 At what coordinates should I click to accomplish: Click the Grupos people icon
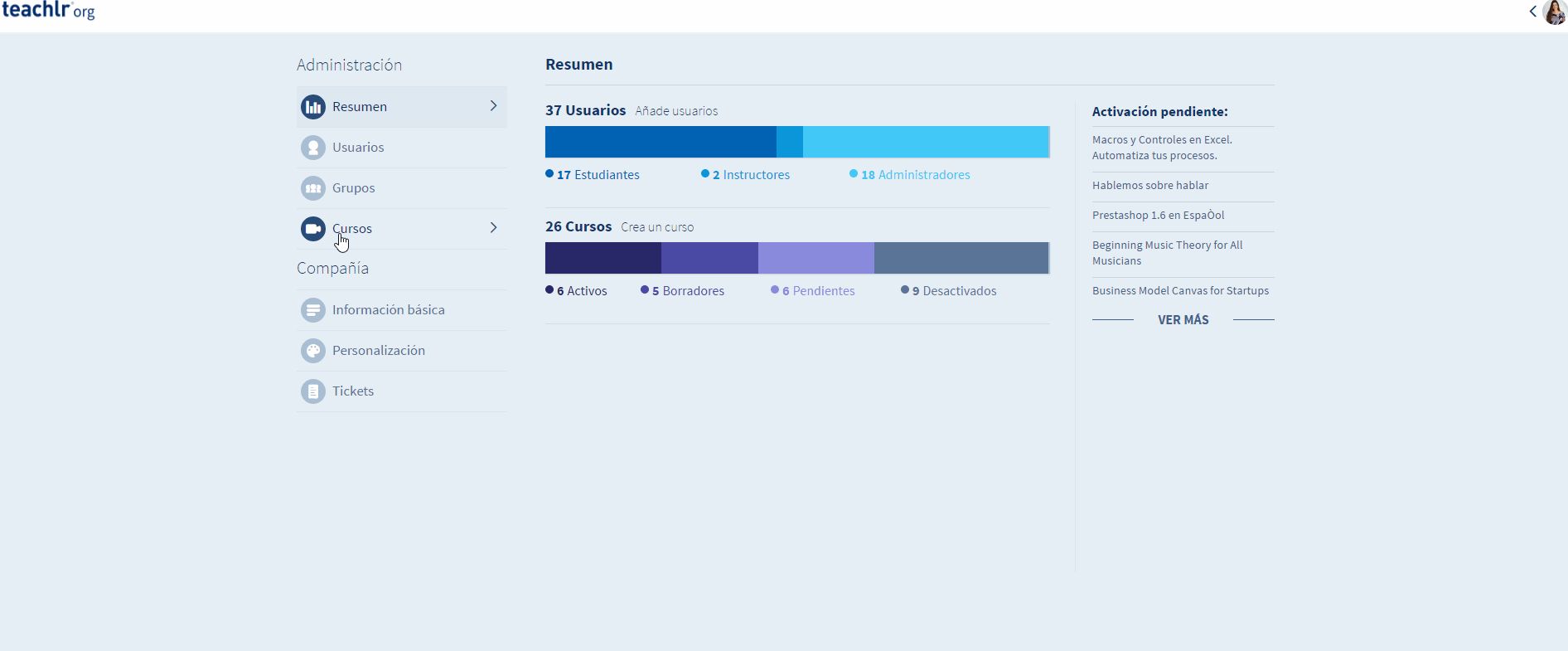313,188
